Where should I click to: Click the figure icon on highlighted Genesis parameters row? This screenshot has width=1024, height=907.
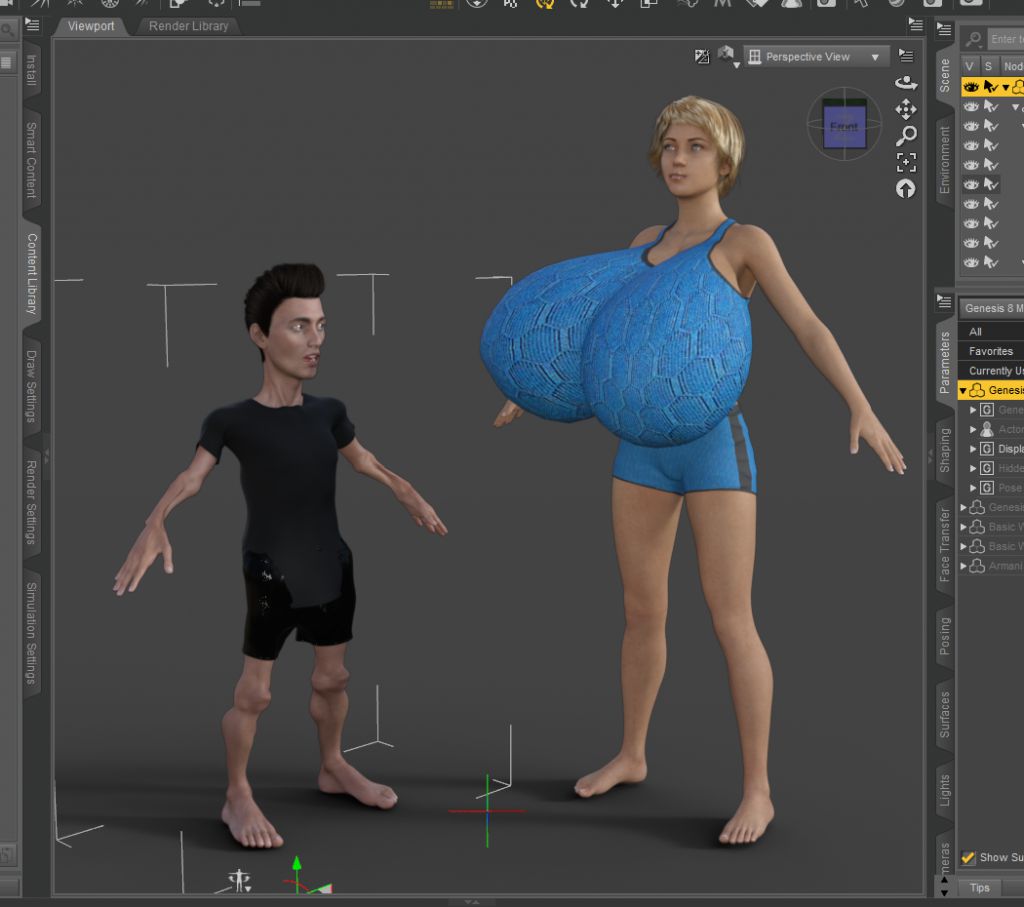977,390
